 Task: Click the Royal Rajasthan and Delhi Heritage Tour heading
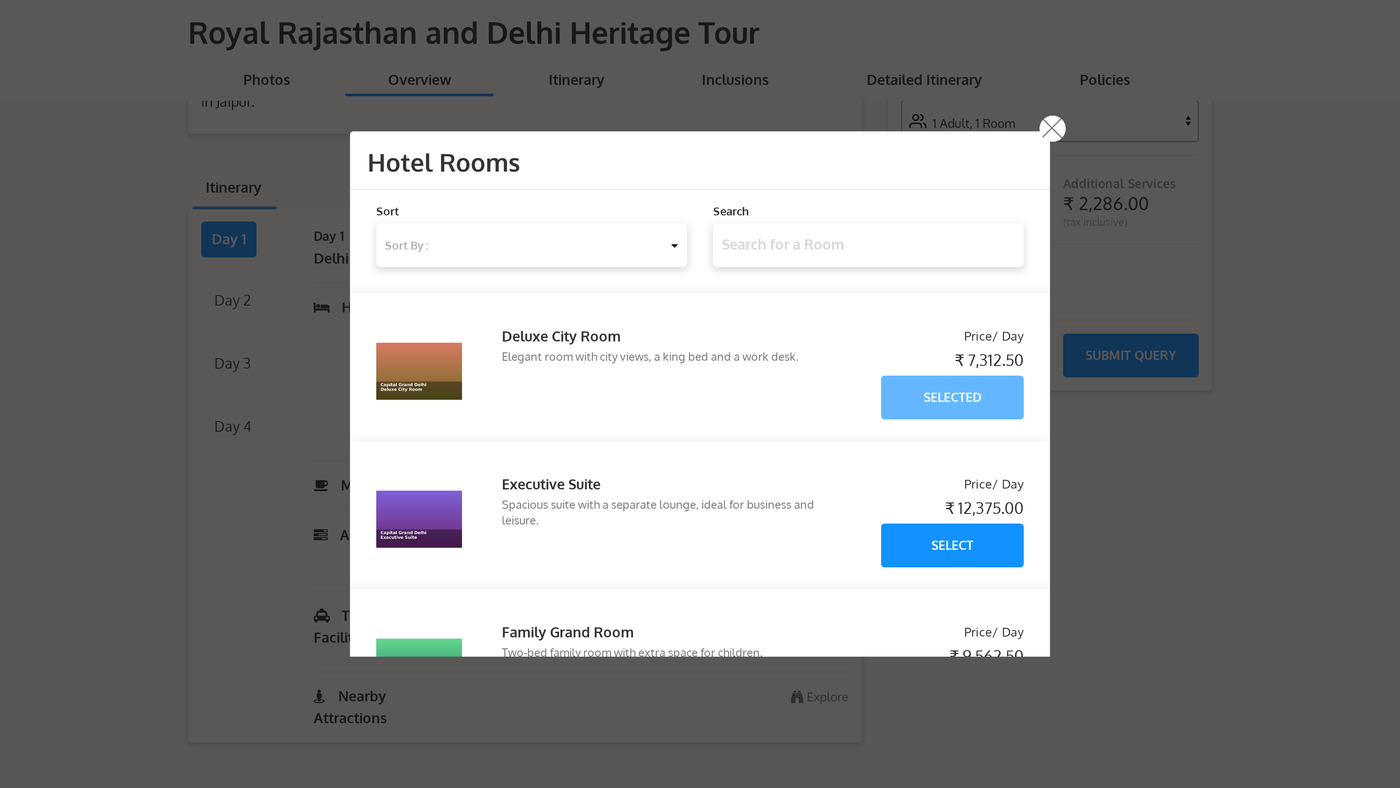tap(474, 33)
